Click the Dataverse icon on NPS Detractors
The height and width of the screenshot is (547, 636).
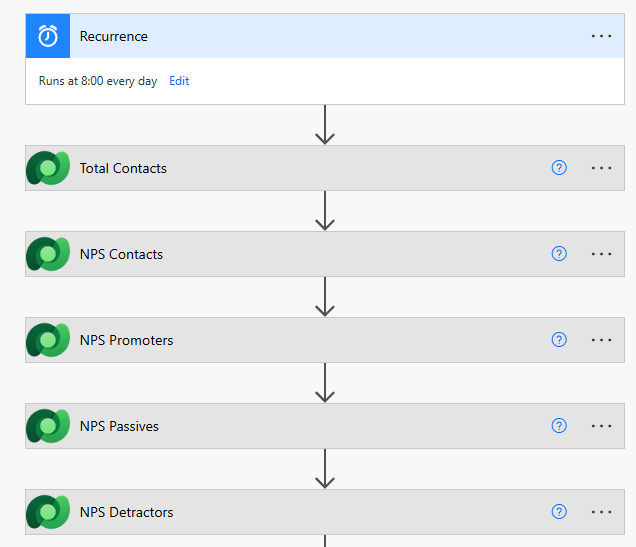(48, 512)
